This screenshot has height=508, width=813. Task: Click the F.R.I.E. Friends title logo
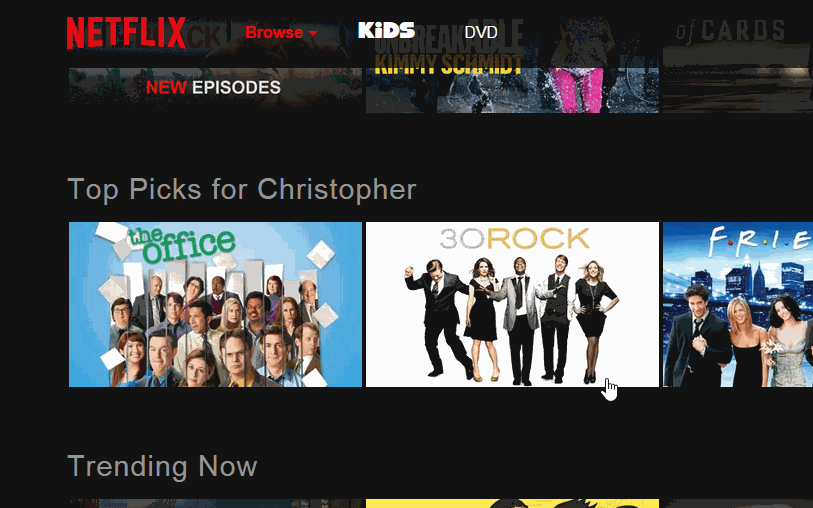point(760,238)
